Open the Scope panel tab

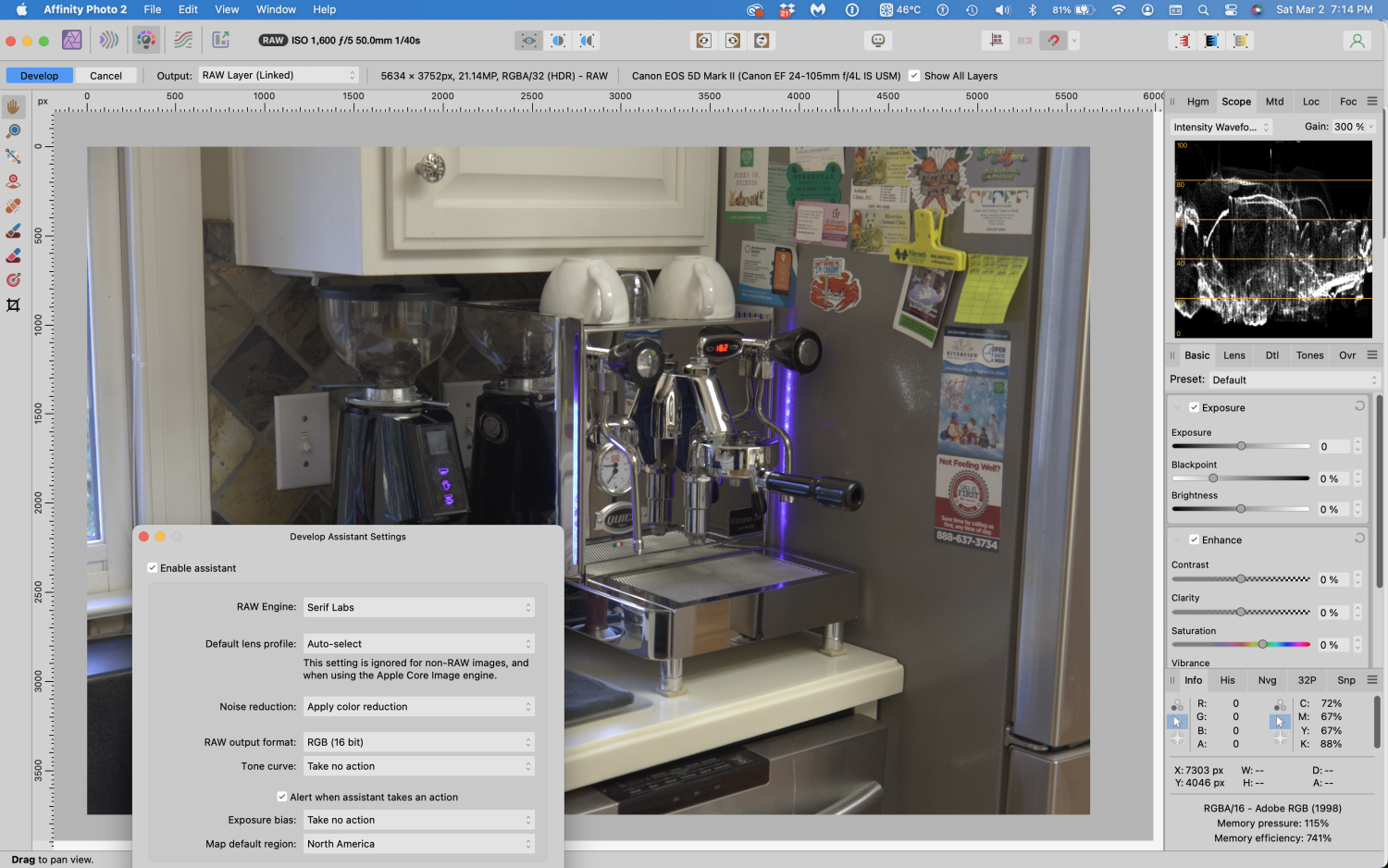[1236, 101]
